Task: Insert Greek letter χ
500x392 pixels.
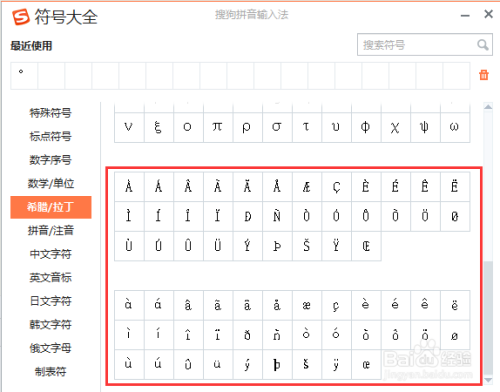Action: pos(396,128)
